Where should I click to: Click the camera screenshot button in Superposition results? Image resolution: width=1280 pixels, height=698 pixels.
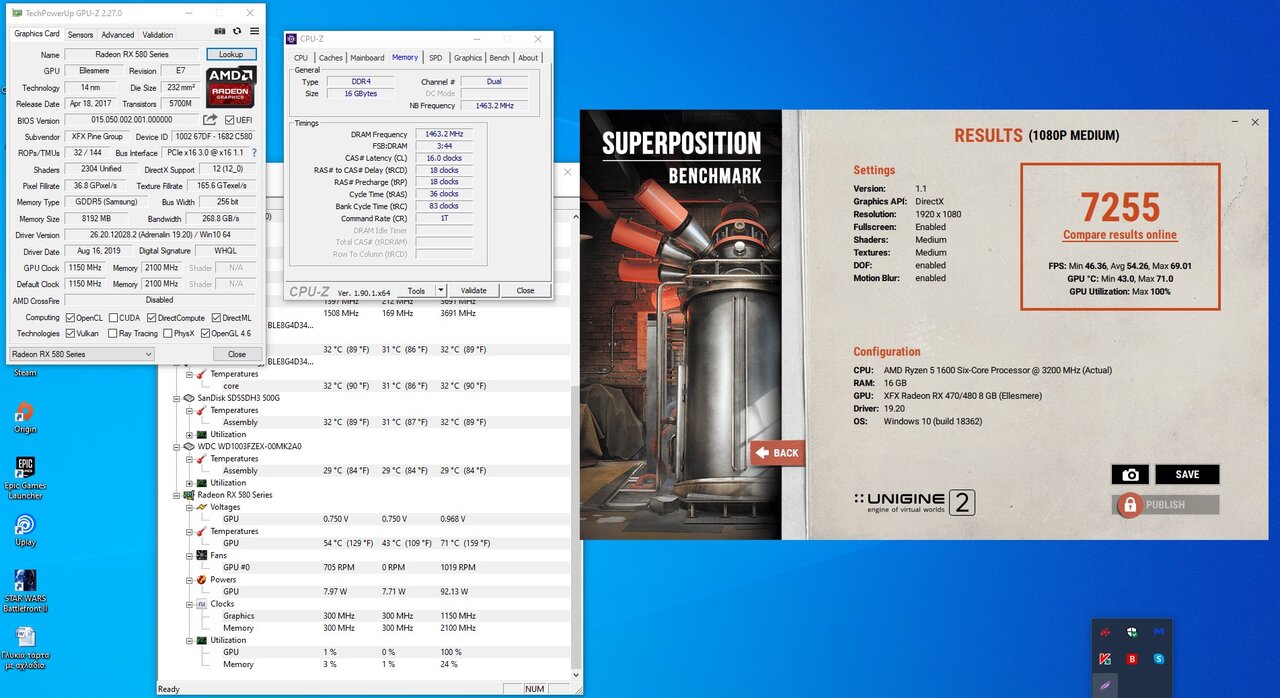(x=1130, y=475)
